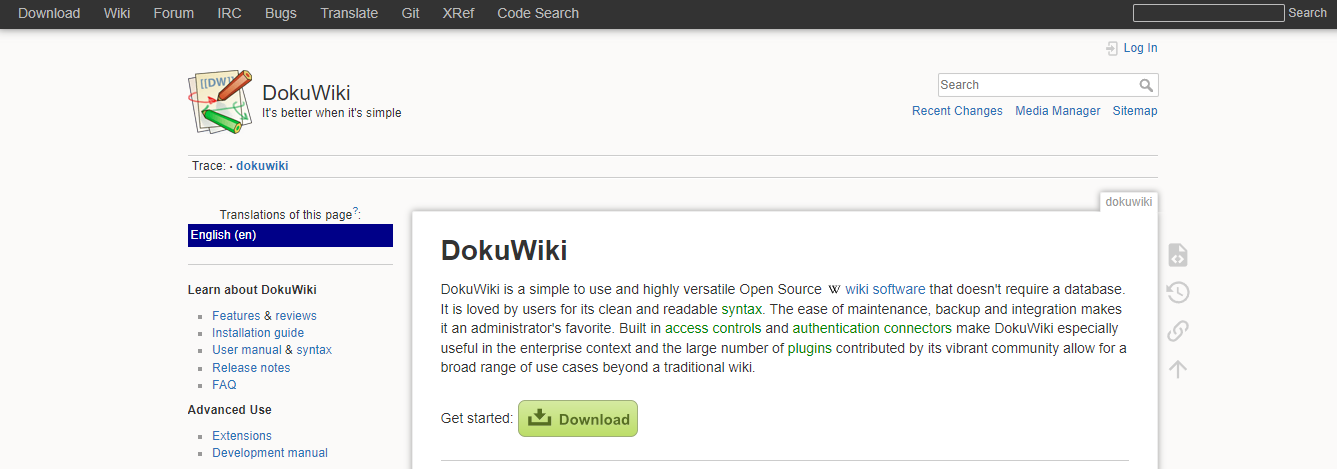Click the authentication connectors link
Viewport: 1337px width, 469px height.
tap(873, 328)
